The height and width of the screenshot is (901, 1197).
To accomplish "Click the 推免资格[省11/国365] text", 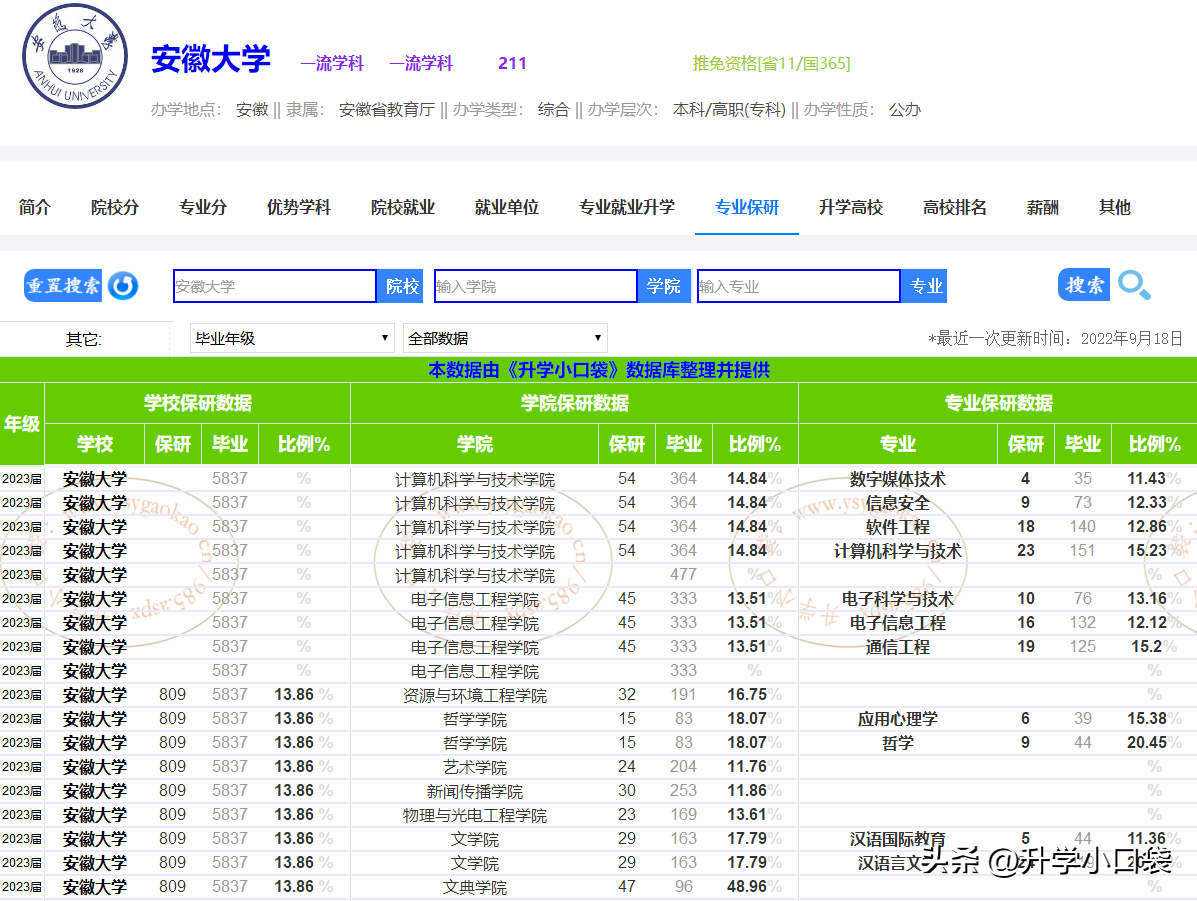I will click(771, 63).
